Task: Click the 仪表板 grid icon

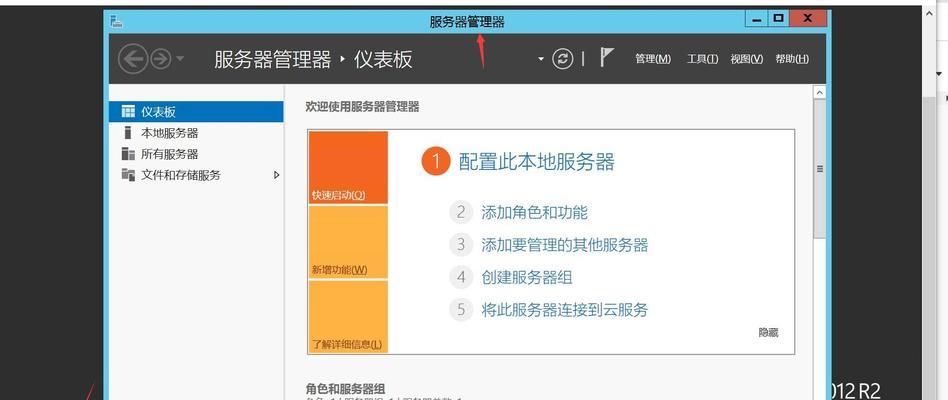Action: [x=128, y=111]
